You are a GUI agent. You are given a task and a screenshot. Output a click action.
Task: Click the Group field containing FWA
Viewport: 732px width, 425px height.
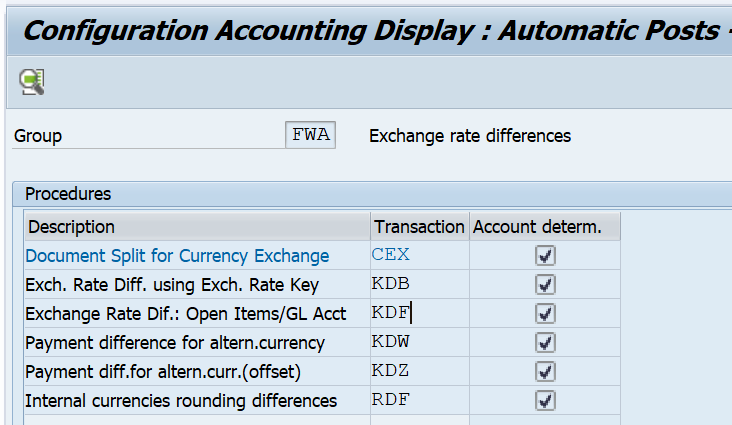point(310,135)
